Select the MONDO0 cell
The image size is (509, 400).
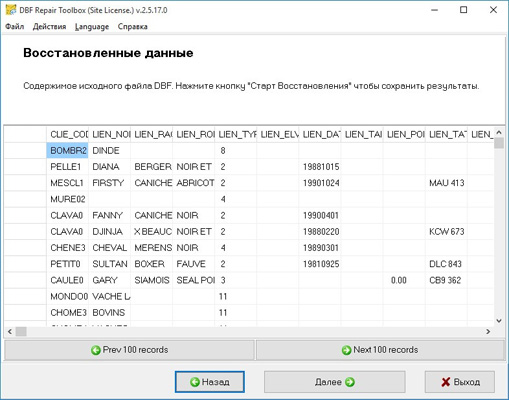(x=67, y=297)
